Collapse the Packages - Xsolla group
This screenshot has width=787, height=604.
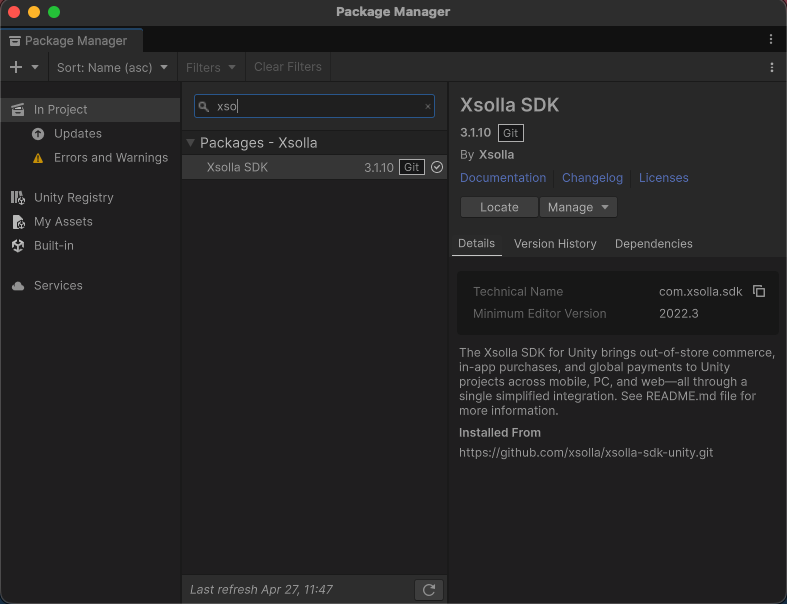190,143
